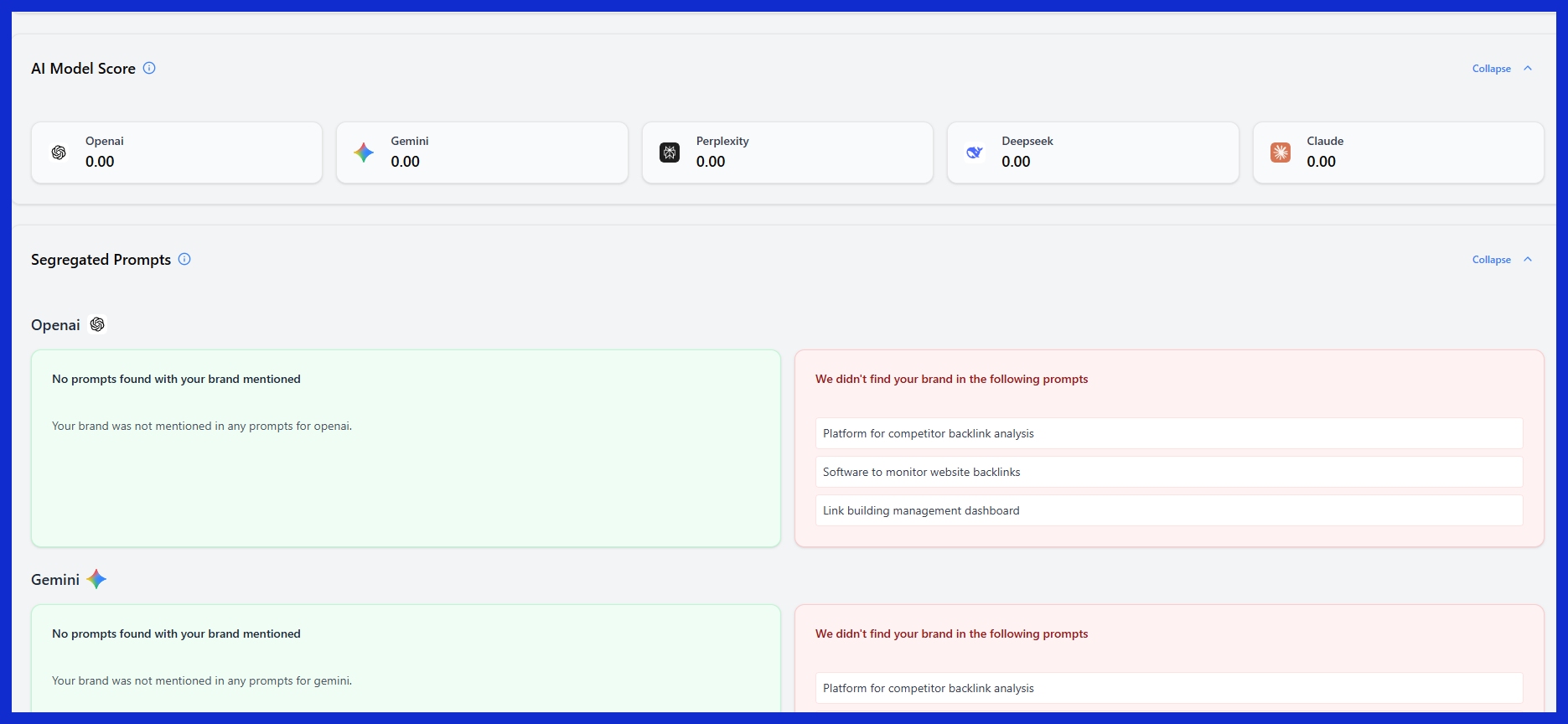This screenshot has width=1568, height=724.
Task: Click the chevron arrow next to Segregated Prompts Collapse
Action: coord(1528,260)
